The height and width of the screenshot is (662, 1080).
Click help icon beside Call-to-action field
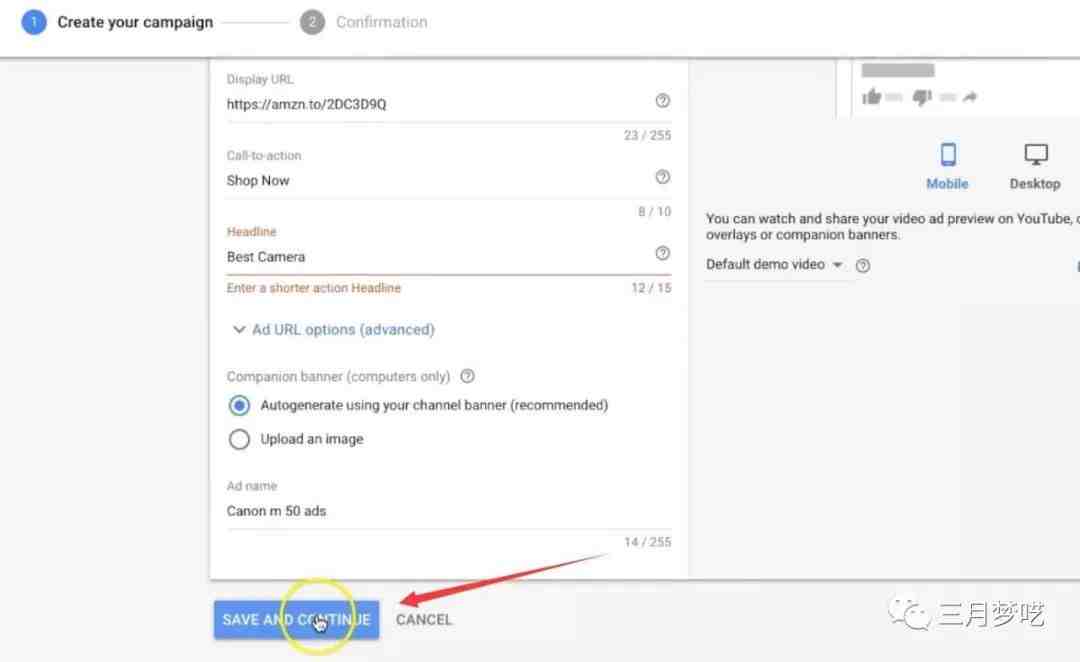click(x=662, y=177)
